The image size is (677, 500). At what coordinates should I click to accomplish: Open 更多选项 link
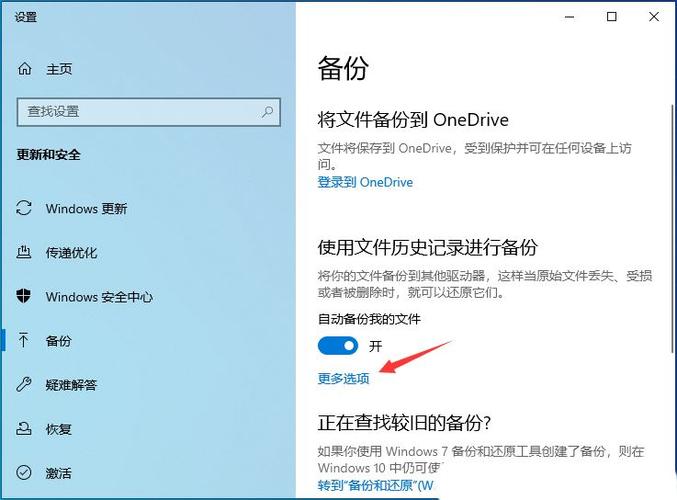344,379
